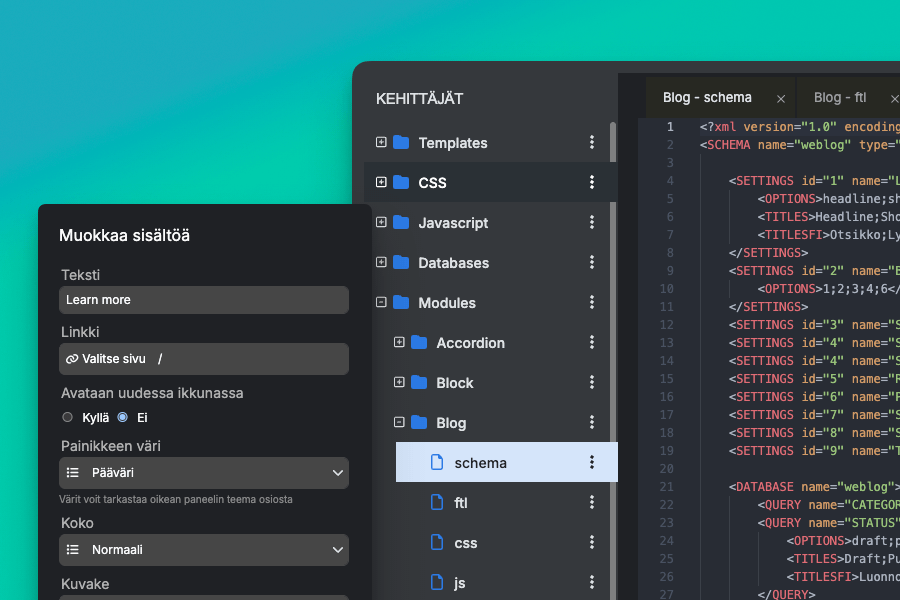Click the Databases folder icon
The width and height of the screenshot is (900, 600).
click(x=401, y=263)
